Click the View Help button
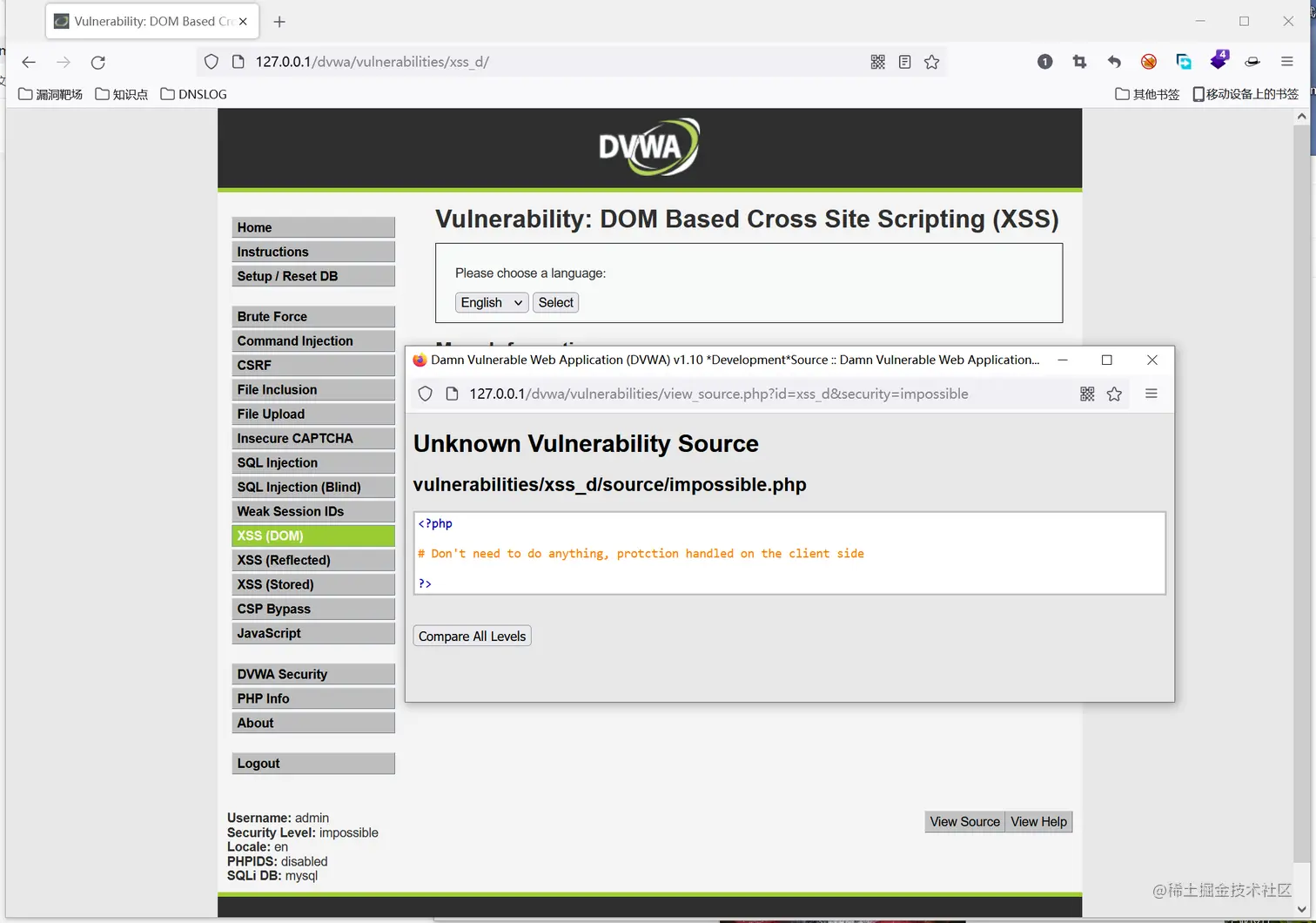1316x923 pixels. click(x=1038, y=822)
